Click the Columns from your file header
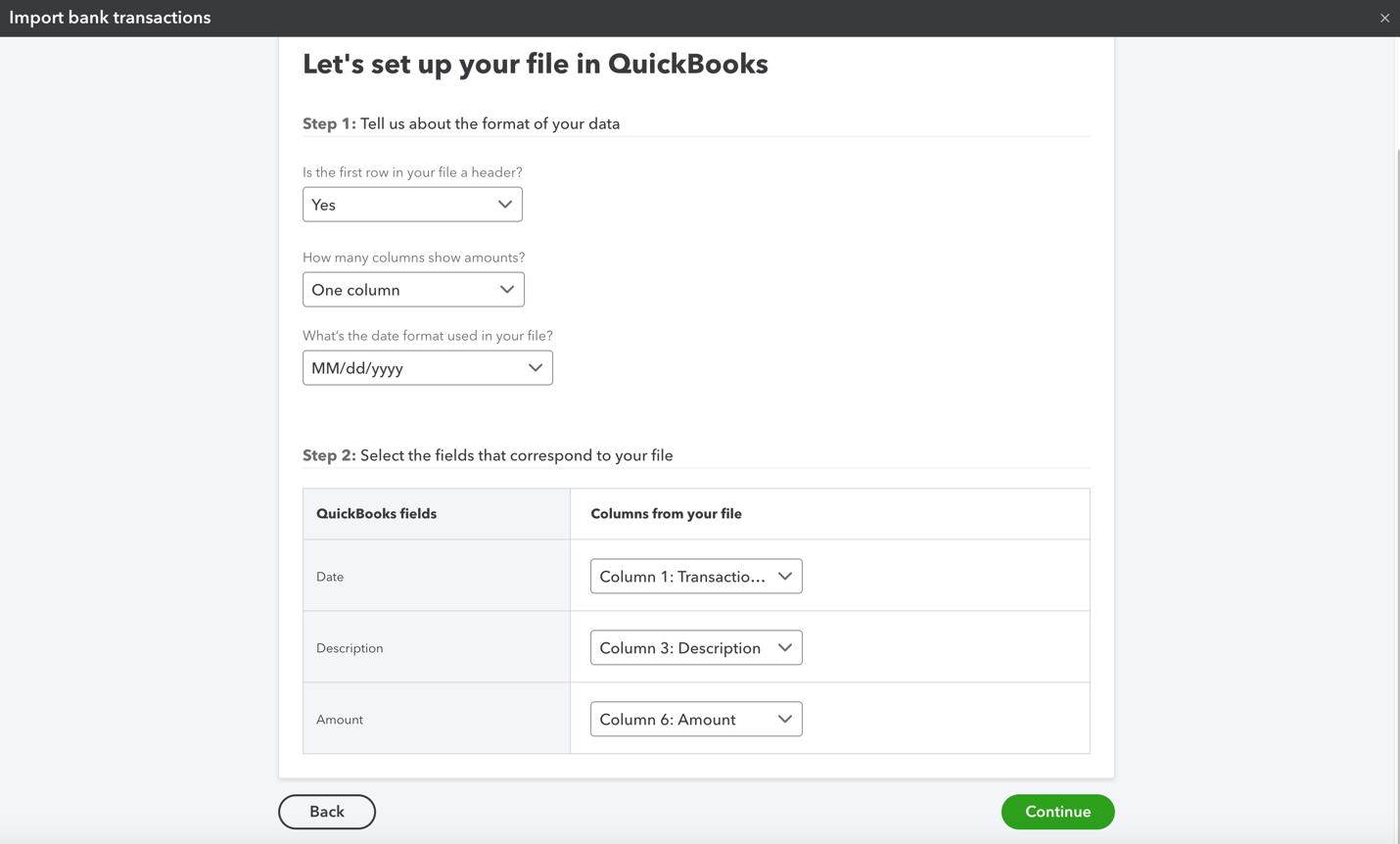 point(666,513)
